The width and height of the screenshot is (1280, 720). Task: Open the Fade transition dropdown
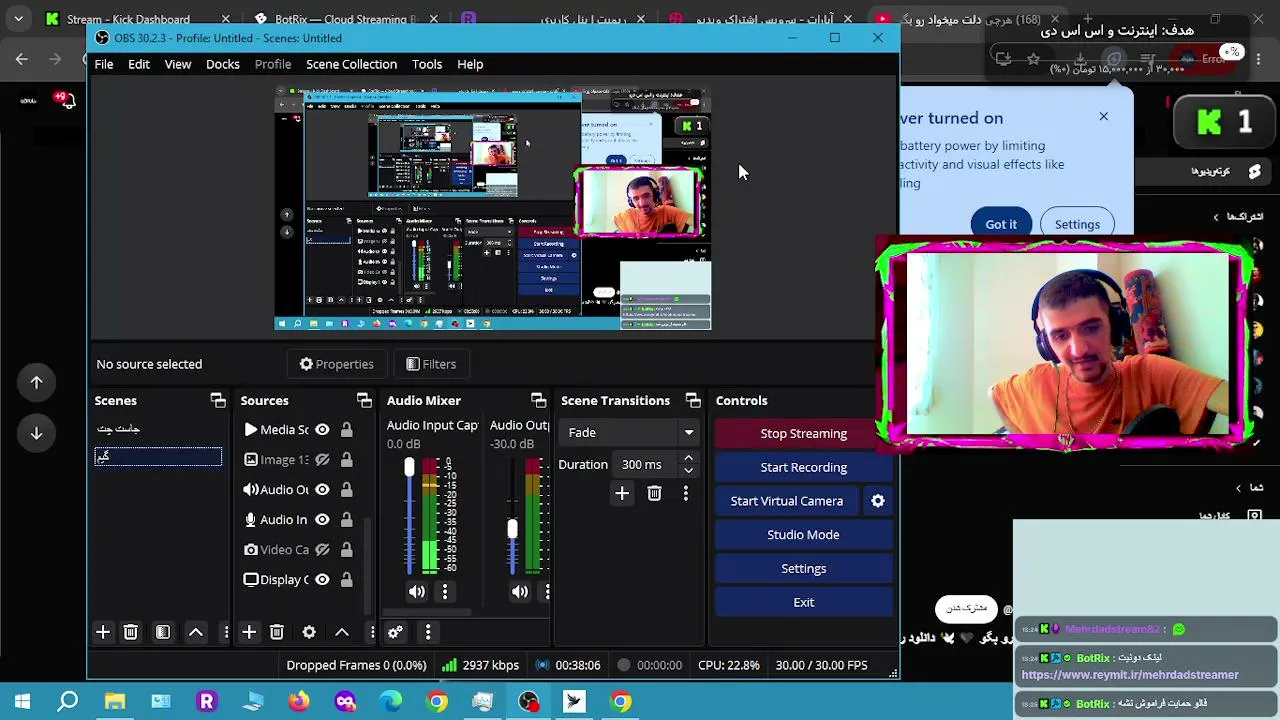pos(630,433)
